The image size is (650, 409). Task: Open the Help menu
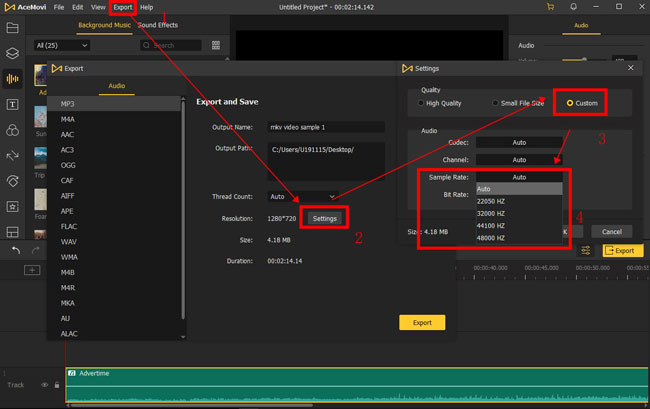click(x=146, y=7)
